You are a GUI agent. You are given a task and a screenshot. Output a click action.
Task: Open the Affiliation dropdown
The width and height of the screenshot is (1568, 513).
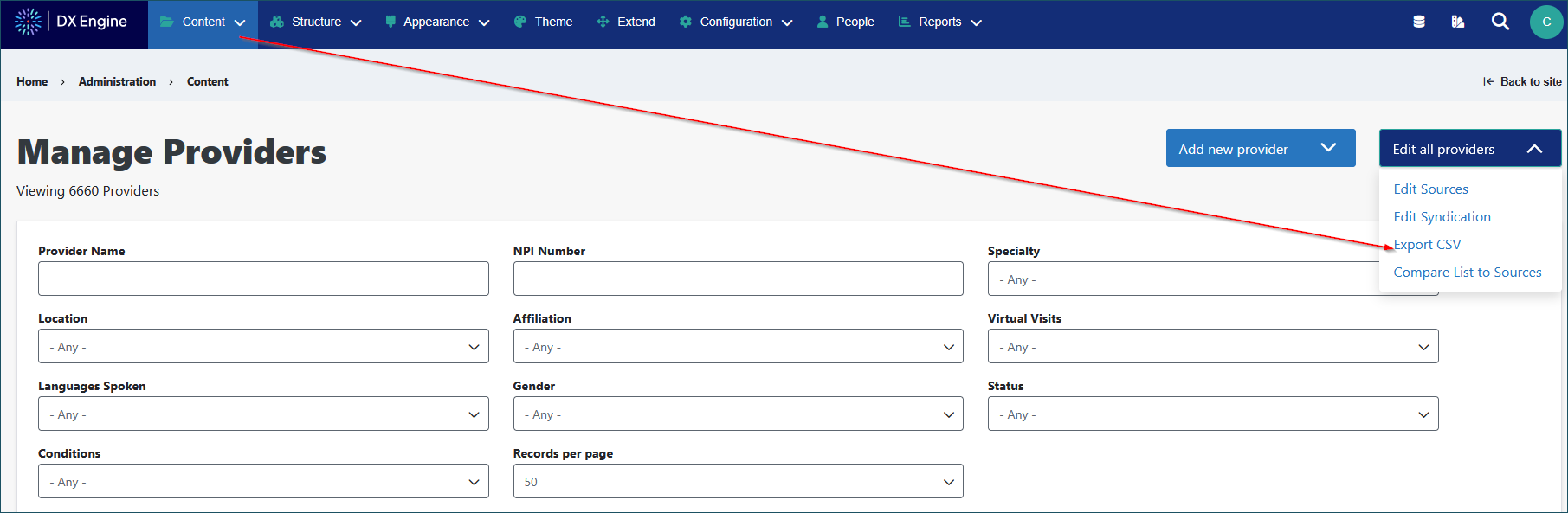tap(738, 346)
